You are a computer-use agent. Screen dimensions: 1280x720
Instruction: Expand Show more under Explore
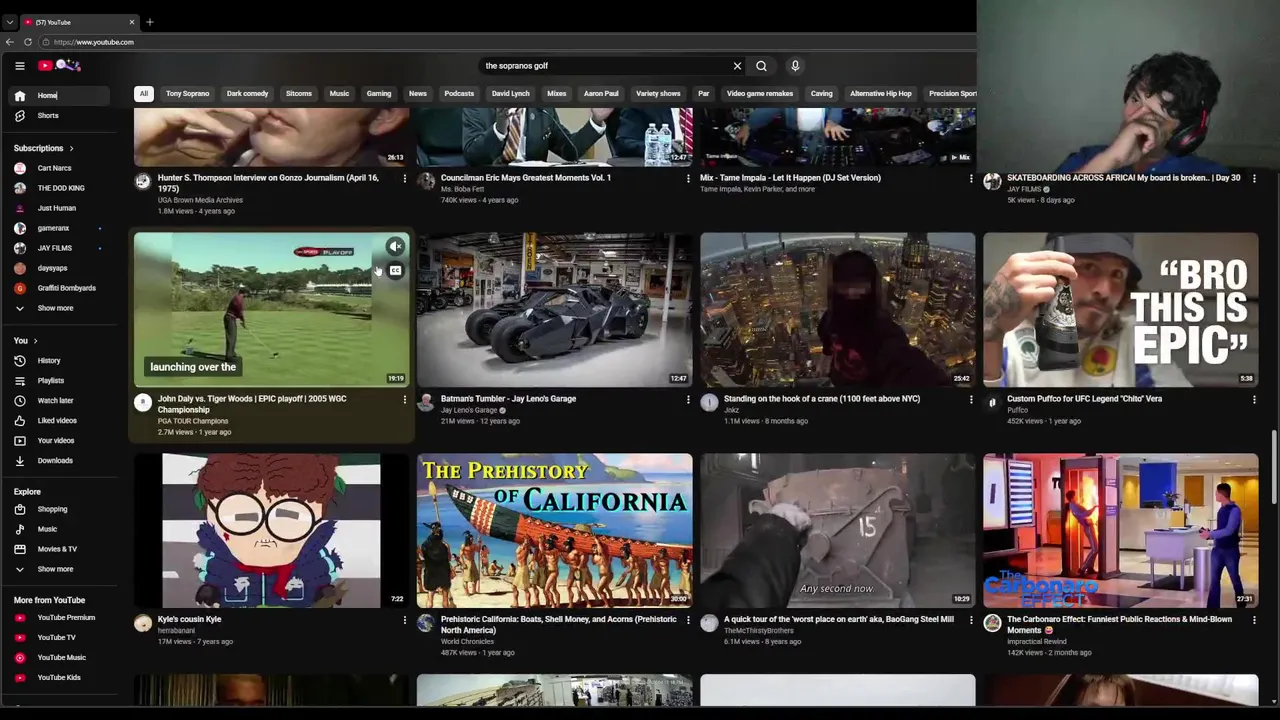(61, 569)
